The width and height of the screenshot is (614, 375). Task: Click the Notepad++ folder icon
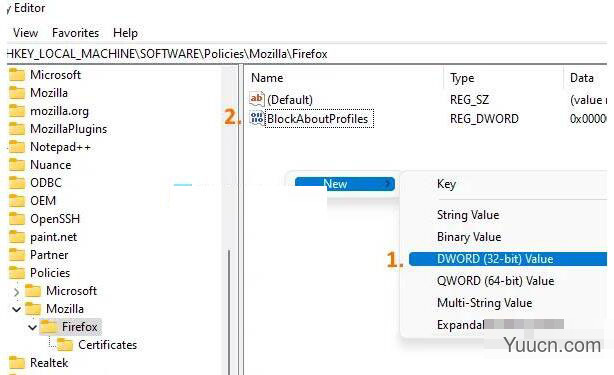coord(17,147)
